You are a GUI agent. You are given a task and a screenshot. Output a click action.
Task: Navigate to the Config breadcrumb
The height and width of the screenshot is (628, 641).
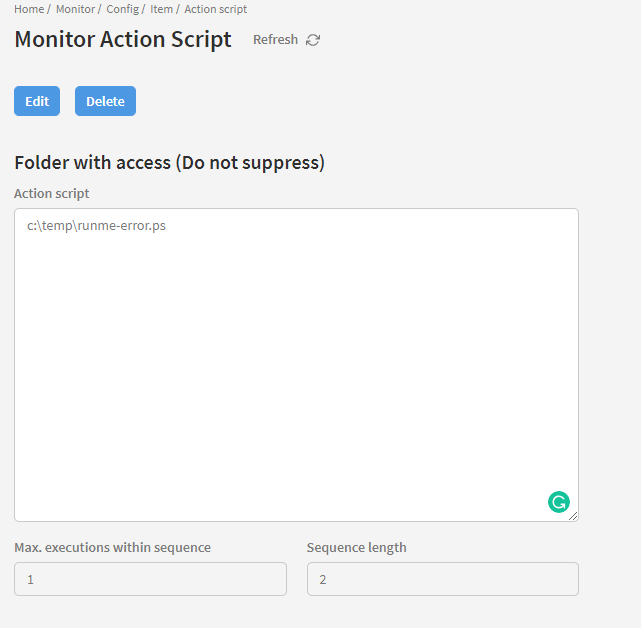(122, 9)
